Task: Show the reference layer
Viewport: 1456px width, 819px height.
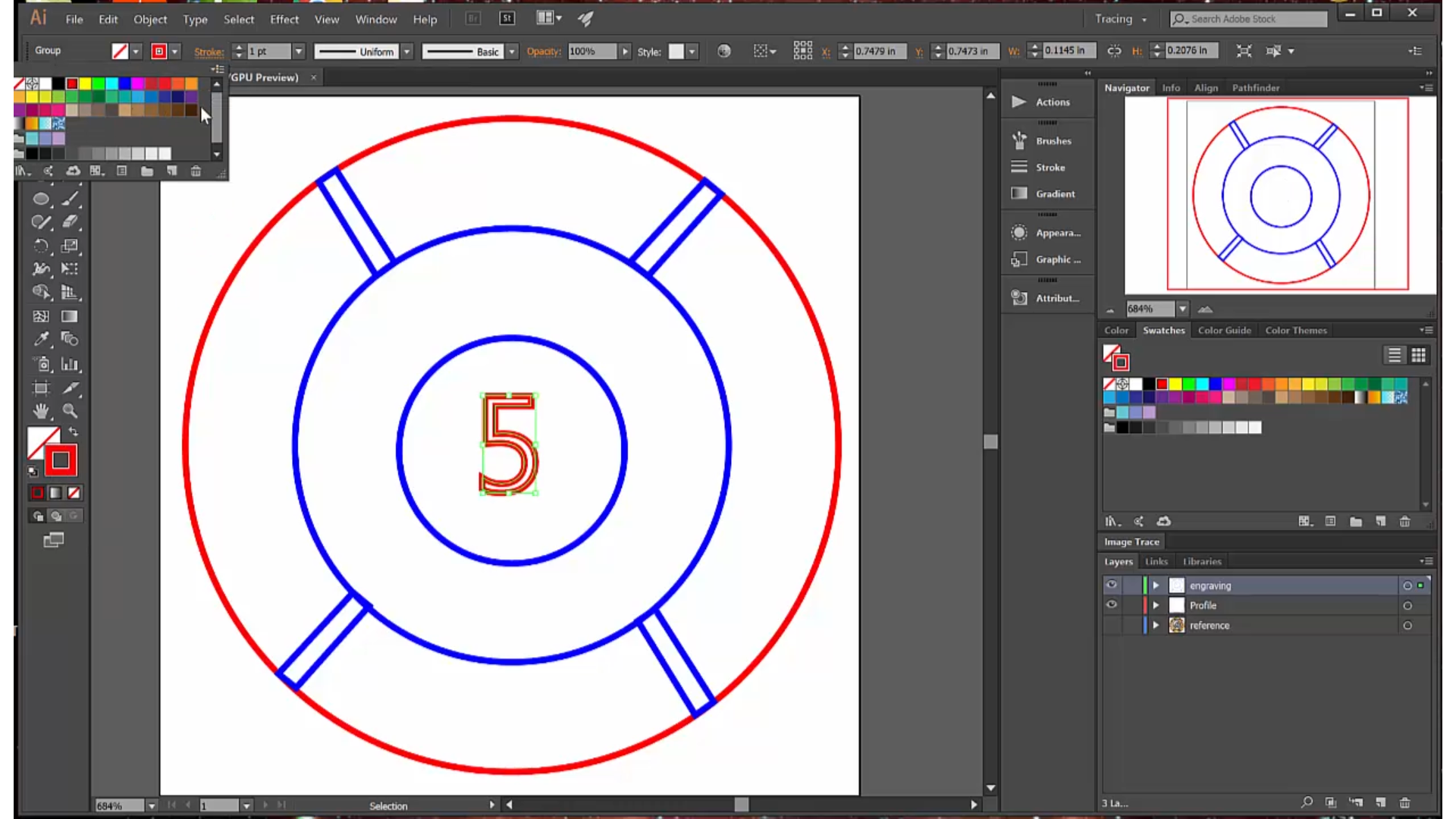Action: click(1112, 625)
